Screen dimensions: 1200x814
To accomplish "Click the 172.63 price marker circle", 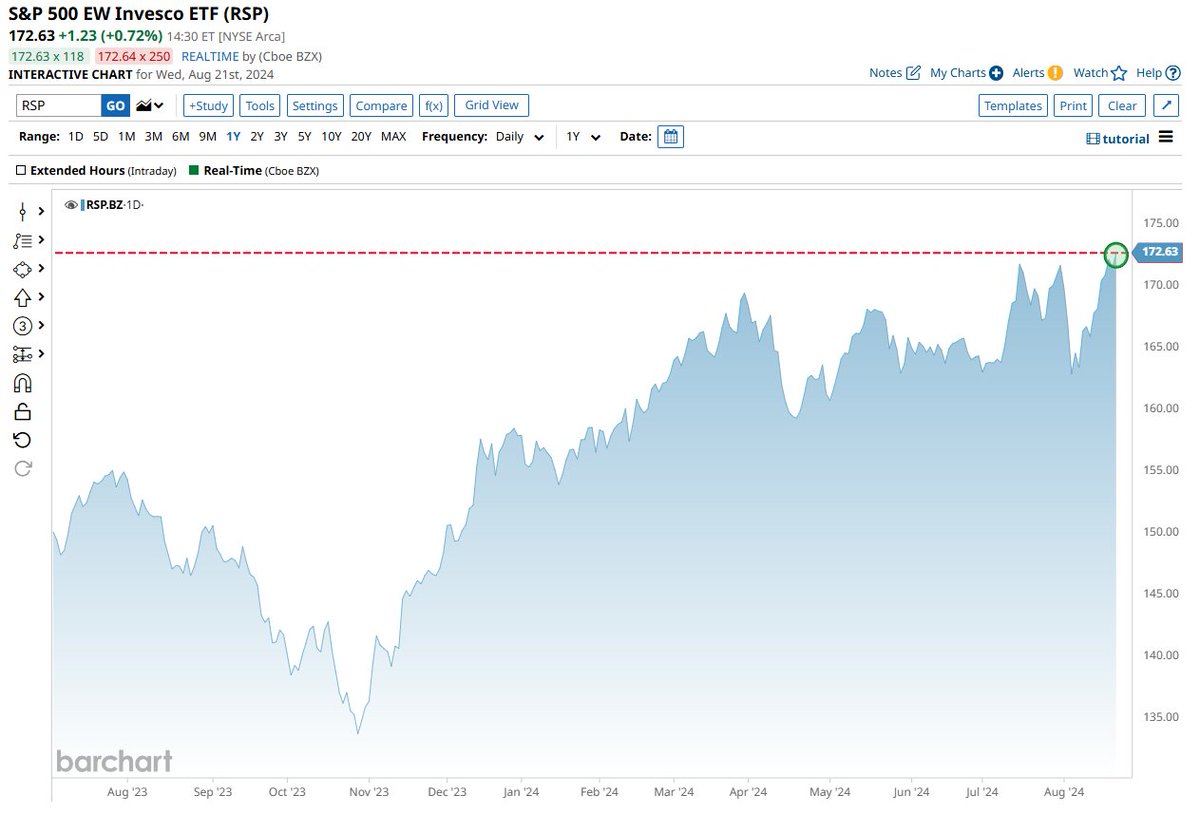I will tap(1116, 255).
